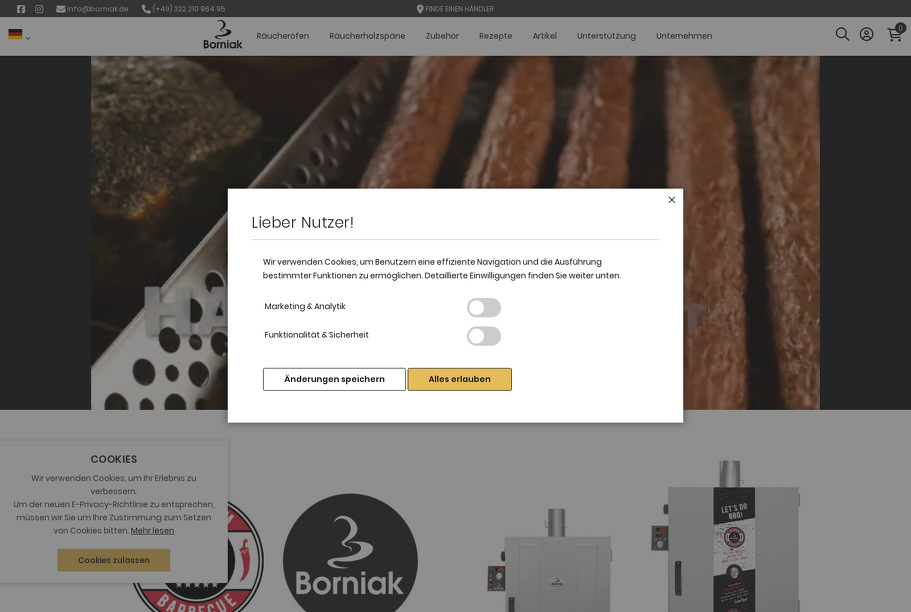Enable the Funktionalität & Sicherheit toggle

pyautogui.click(x=483, y=336)
